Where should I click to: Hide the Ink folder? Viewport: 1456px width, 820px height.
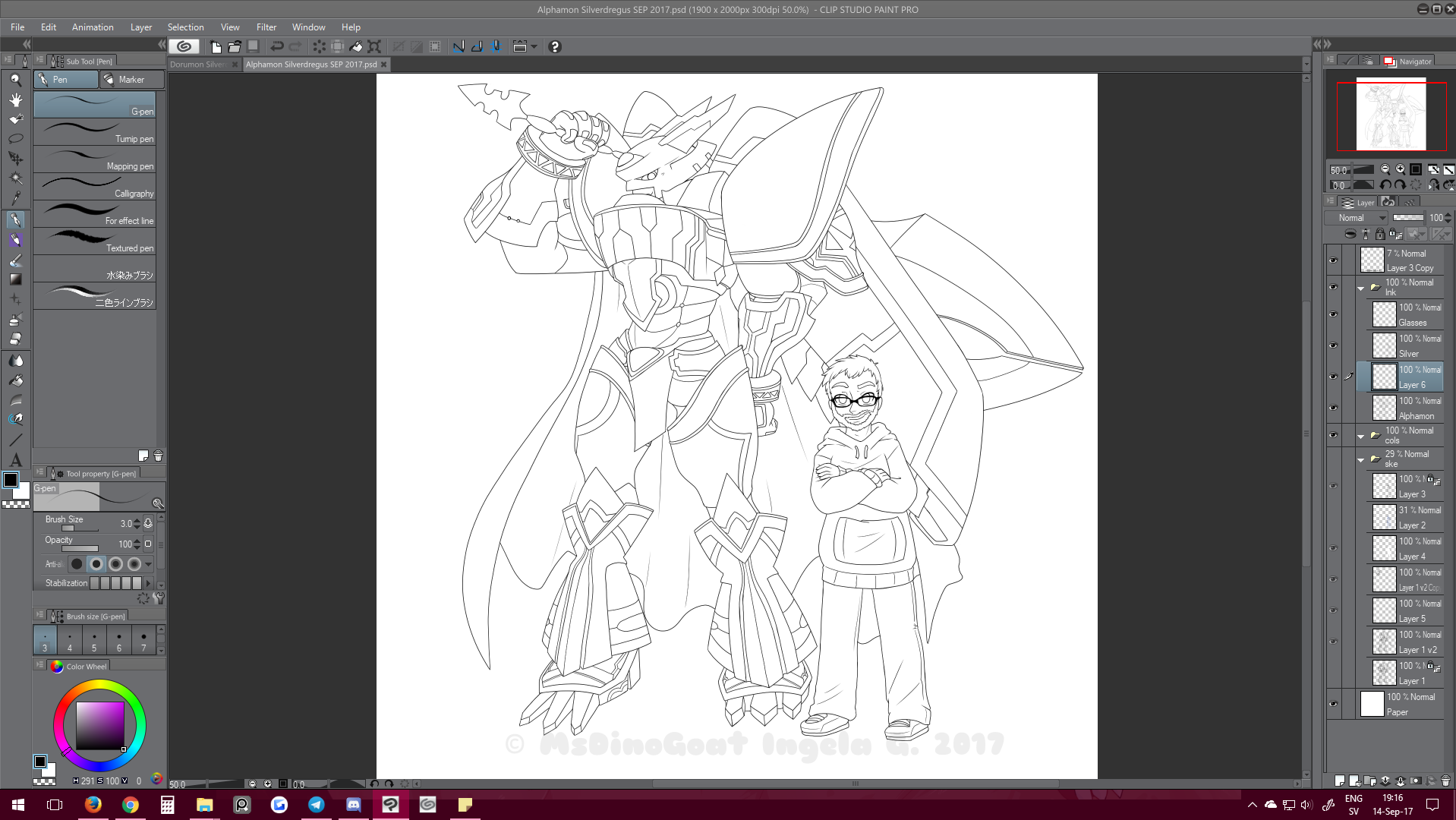[1333, 287]
